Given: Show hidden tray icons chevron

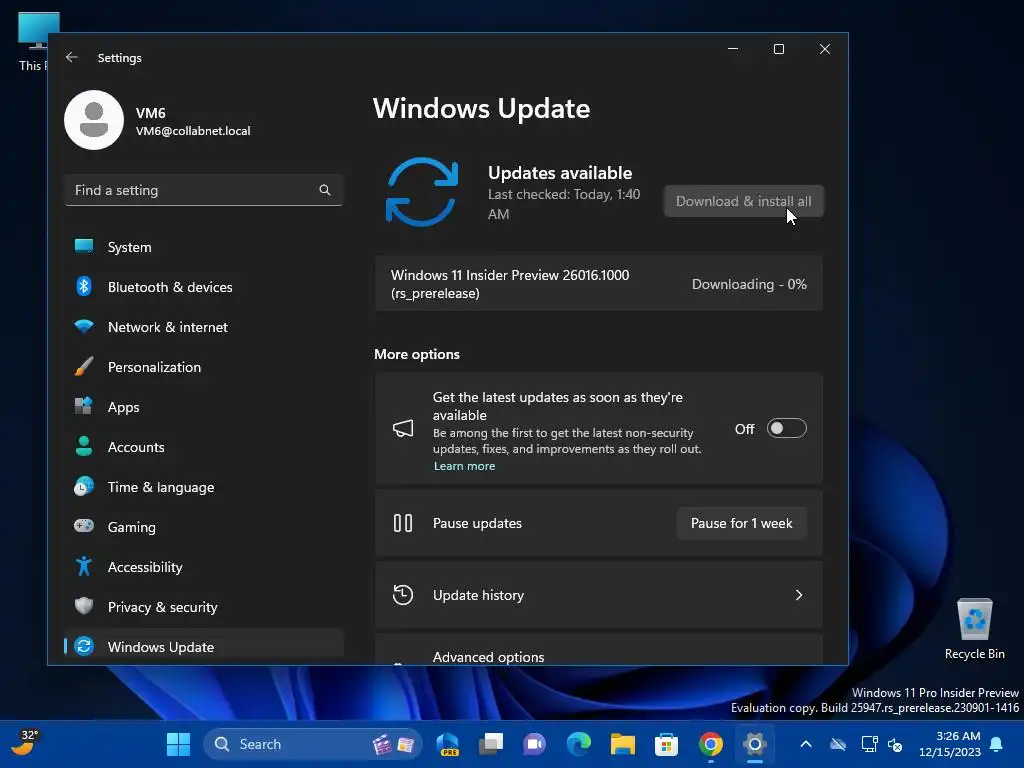Looking at the screenshot, I should [x=806, y=744].
